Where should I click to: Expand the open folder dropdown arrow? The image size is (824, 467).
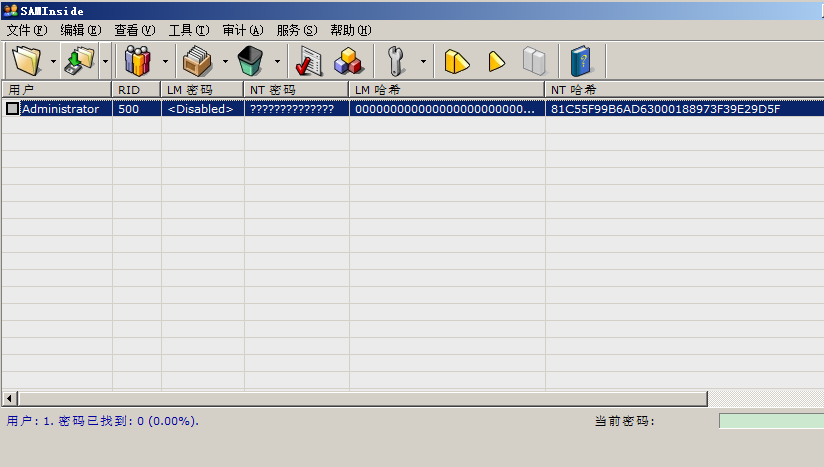point(53,61)
